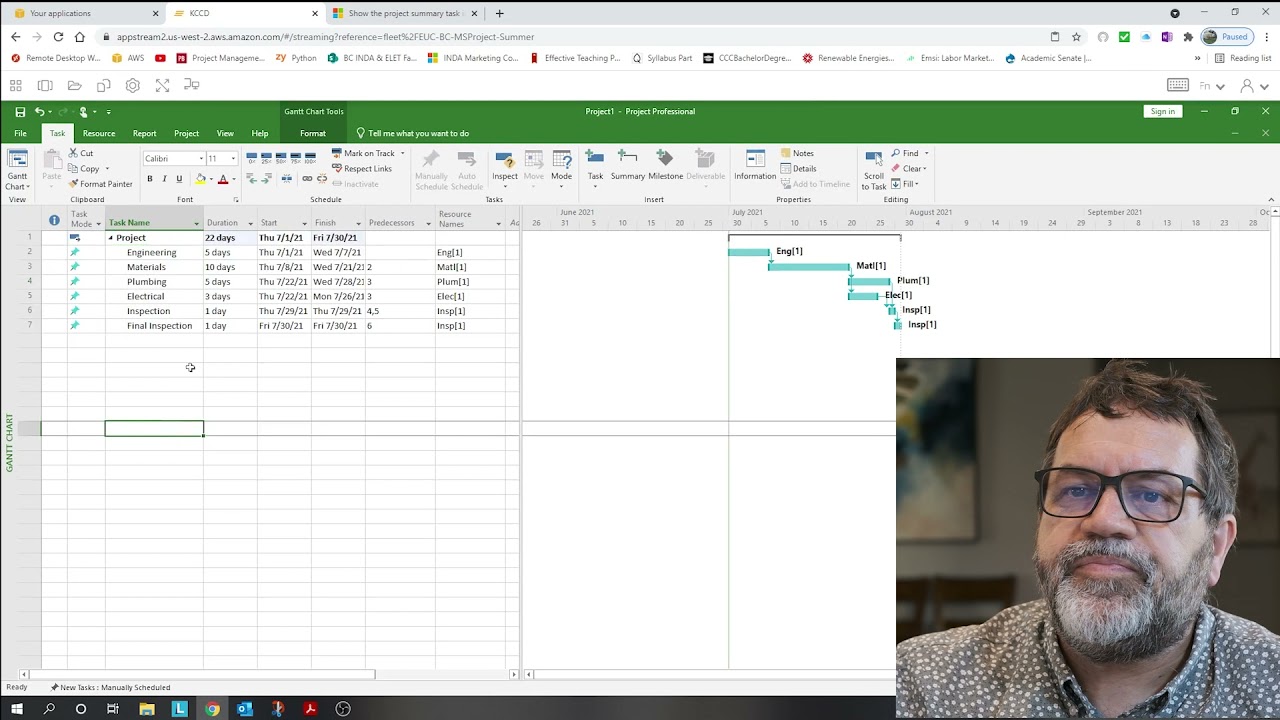Image resolution: width=1280 pixels, height=720 pixels.
Task: Insert a Summary task
Action: coord(628,166)
